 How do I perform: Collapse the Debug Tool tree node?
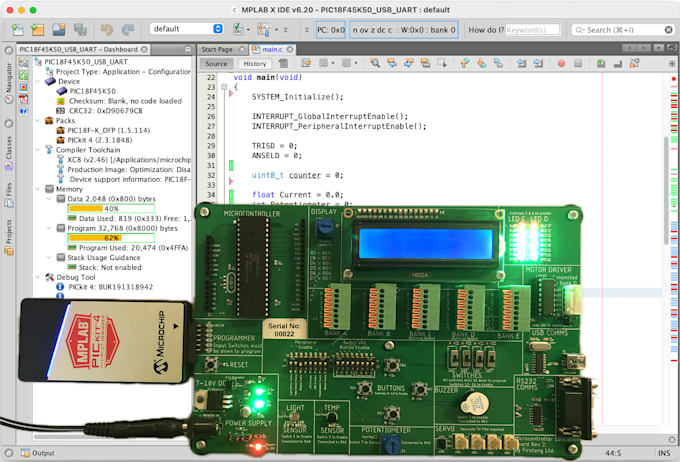pyautogui.click(x=38, y=277)
